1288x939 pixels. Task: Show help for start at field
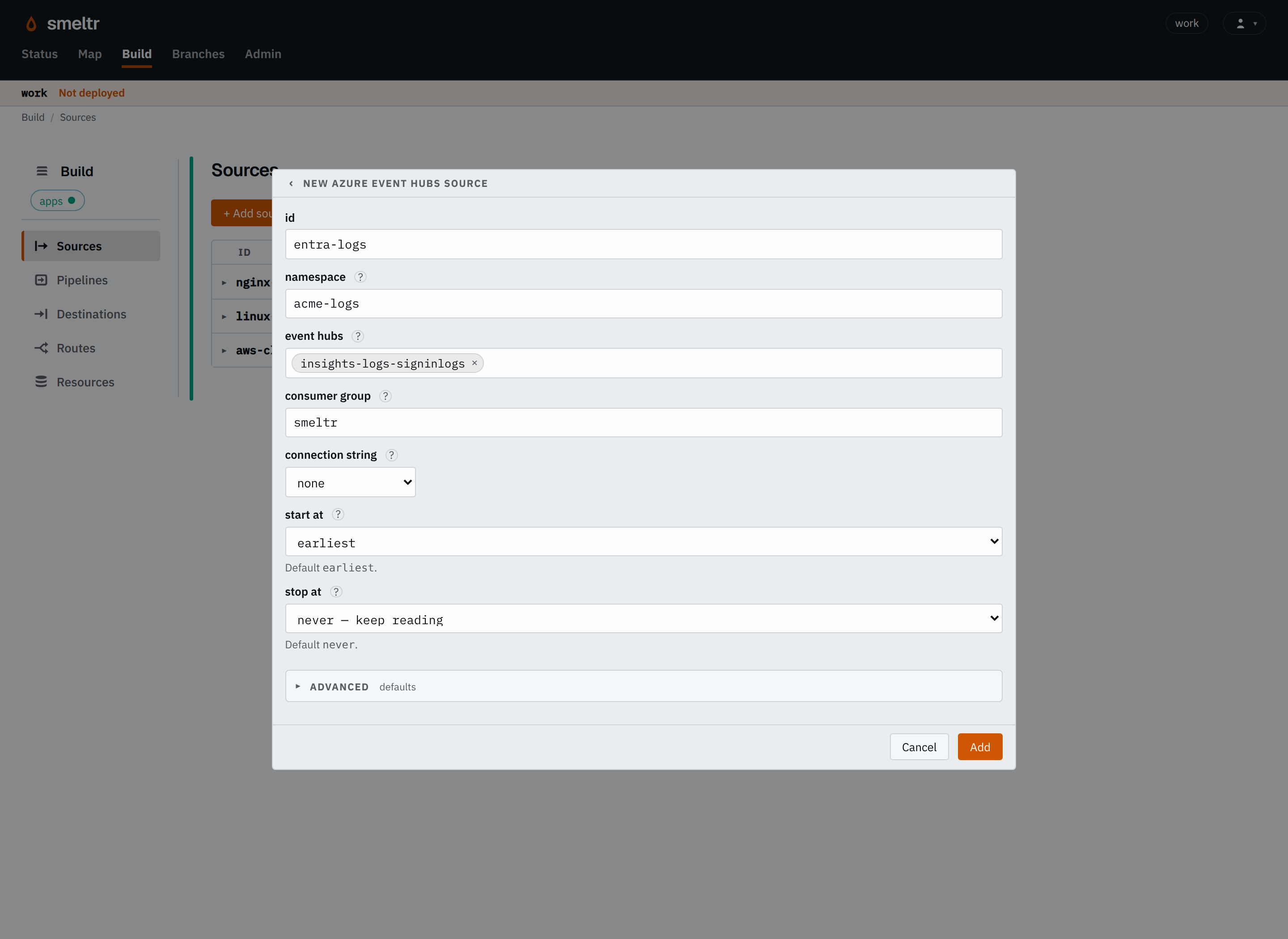[338, 514]
